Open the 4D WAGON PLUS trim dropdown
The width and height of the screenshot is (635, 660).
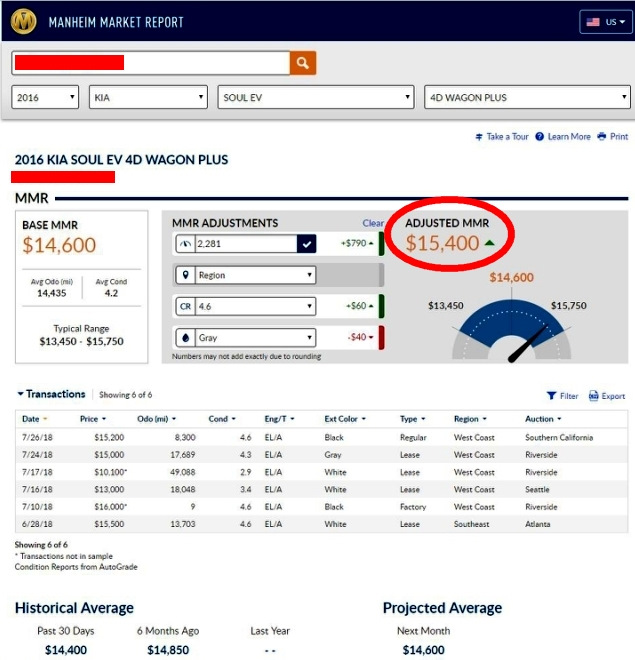[527, 97]
